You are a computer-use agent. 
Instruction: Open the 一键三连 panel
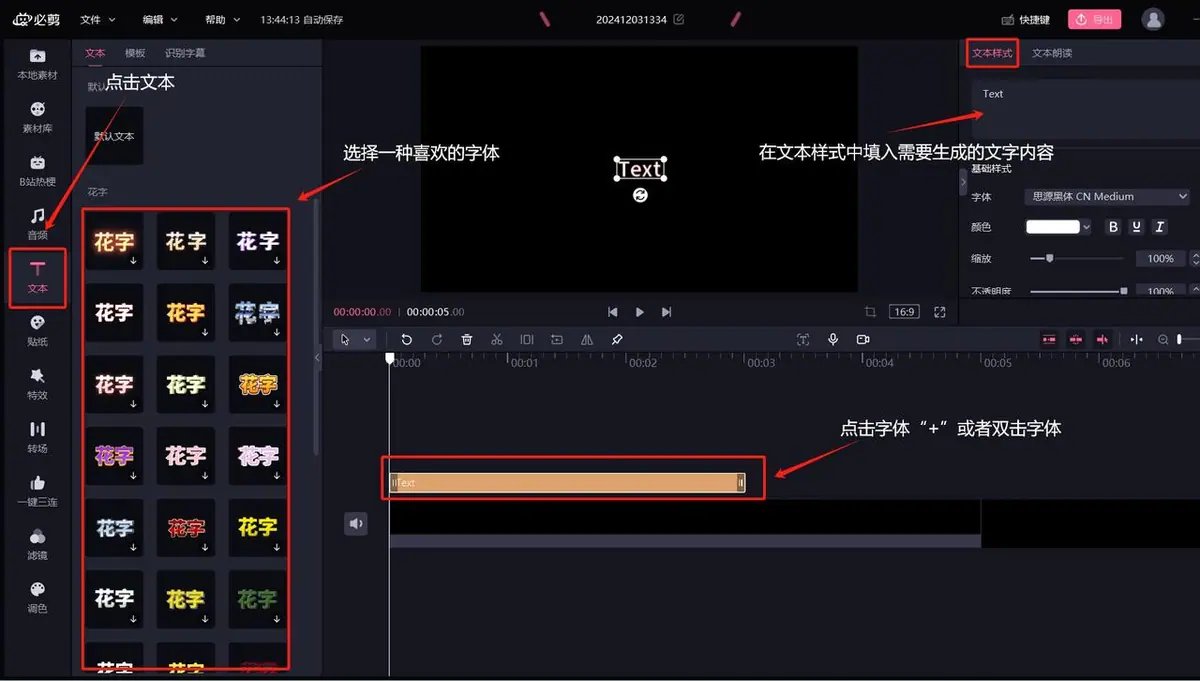pyautogui.click(x=37, y=490)
